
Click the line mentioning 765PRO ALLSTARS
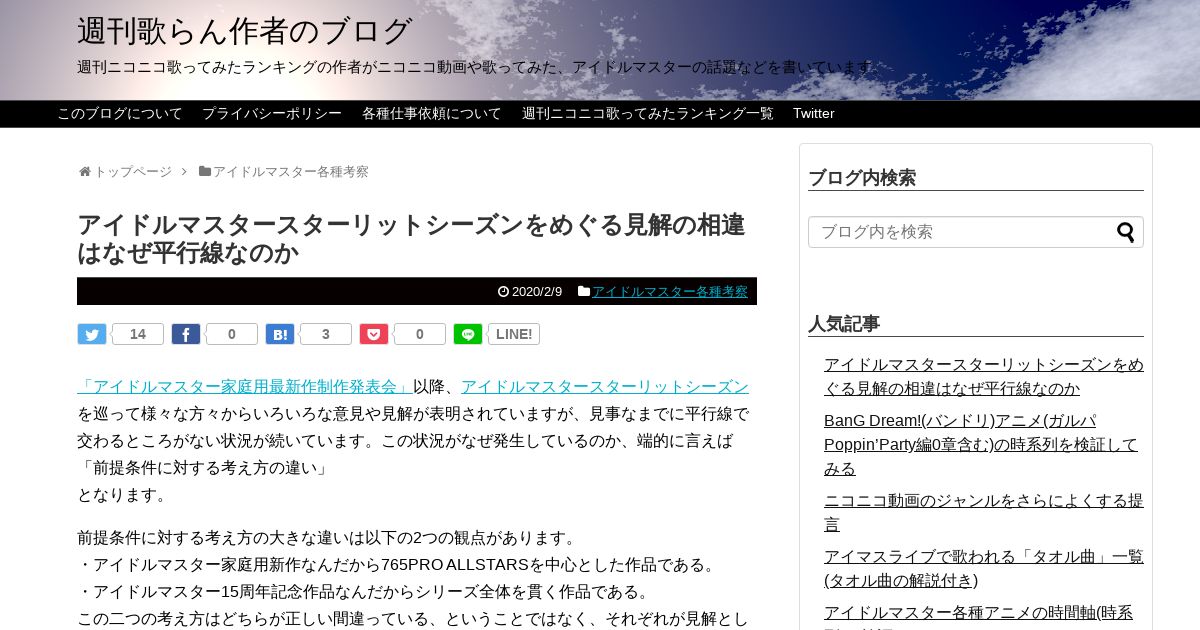[x=399, y=565]
